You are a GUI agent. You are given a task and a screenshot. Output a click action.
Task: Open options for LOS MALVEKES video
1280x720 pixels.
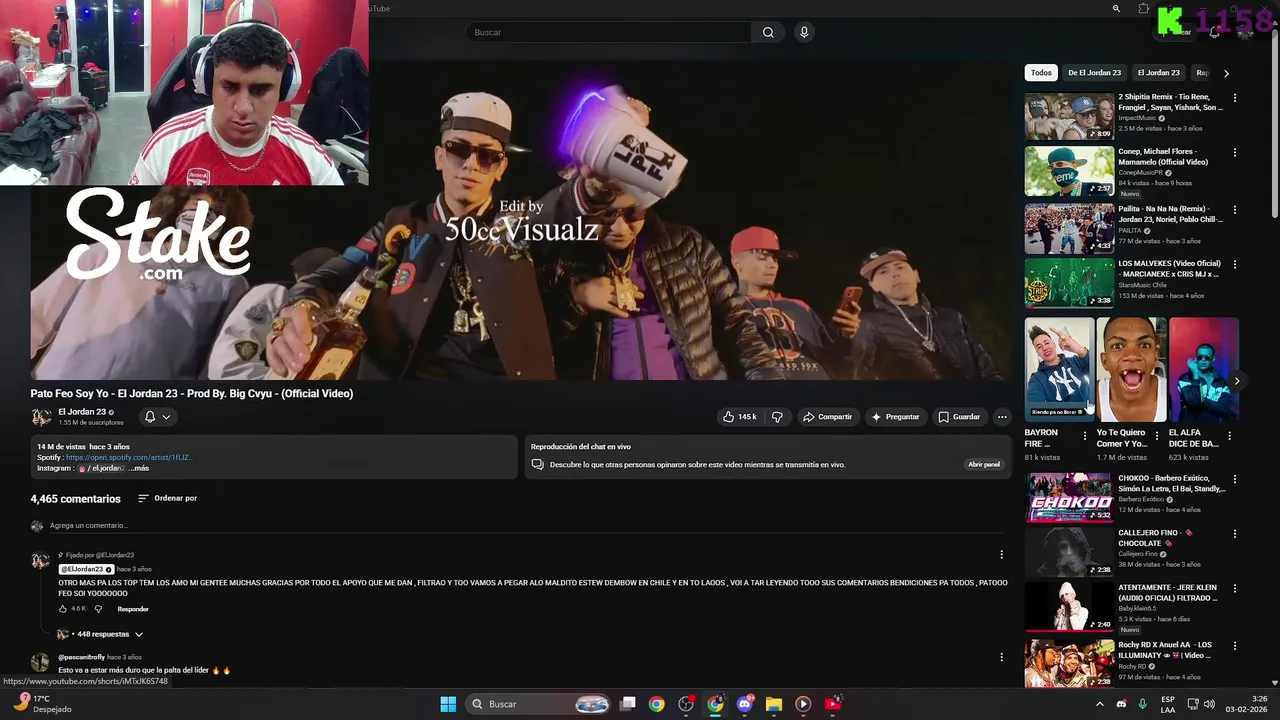click(x=1235, y=265)
